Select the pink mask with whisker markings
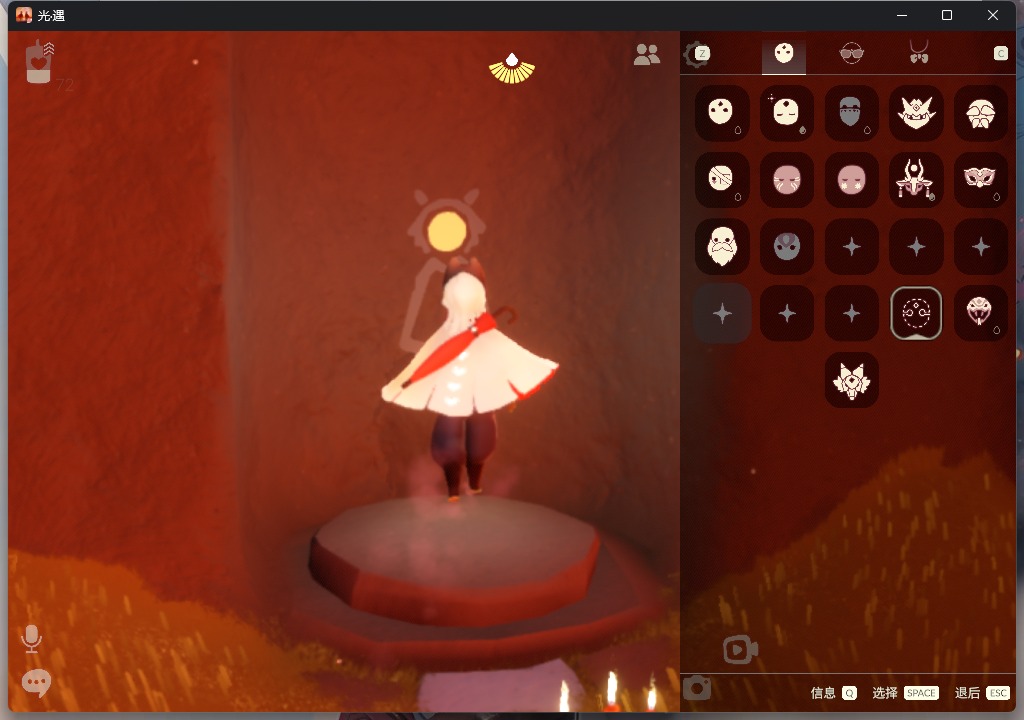This screenshot has width=1024, height=720. point(786,180)
